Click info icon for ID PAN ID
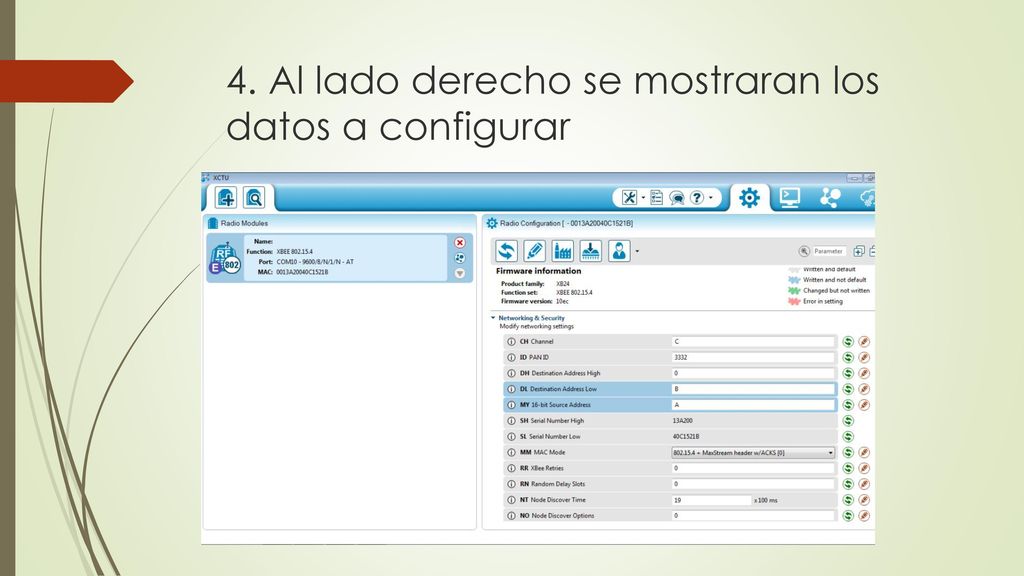This screenshot has width=1024, height=576. point(511,357)
